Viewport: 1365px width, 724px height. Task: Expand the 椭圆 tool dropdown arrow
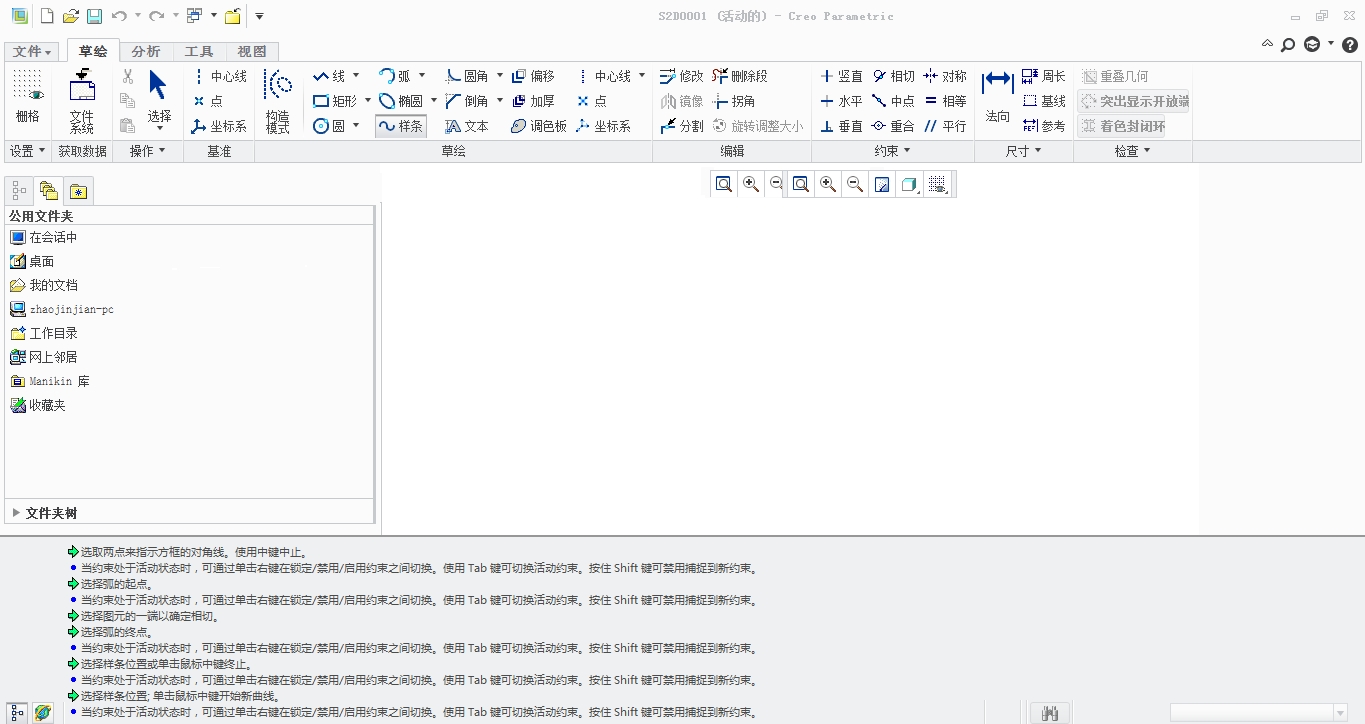pyautogui.click(x=433, y=101)
